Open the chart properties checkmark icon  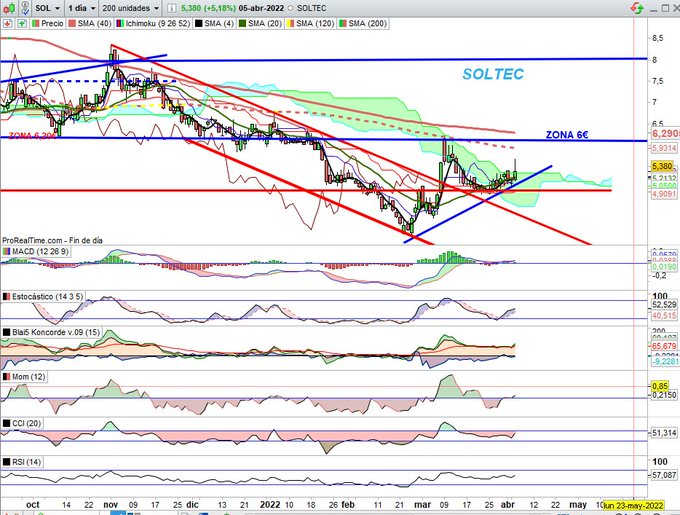coord(25,8)
